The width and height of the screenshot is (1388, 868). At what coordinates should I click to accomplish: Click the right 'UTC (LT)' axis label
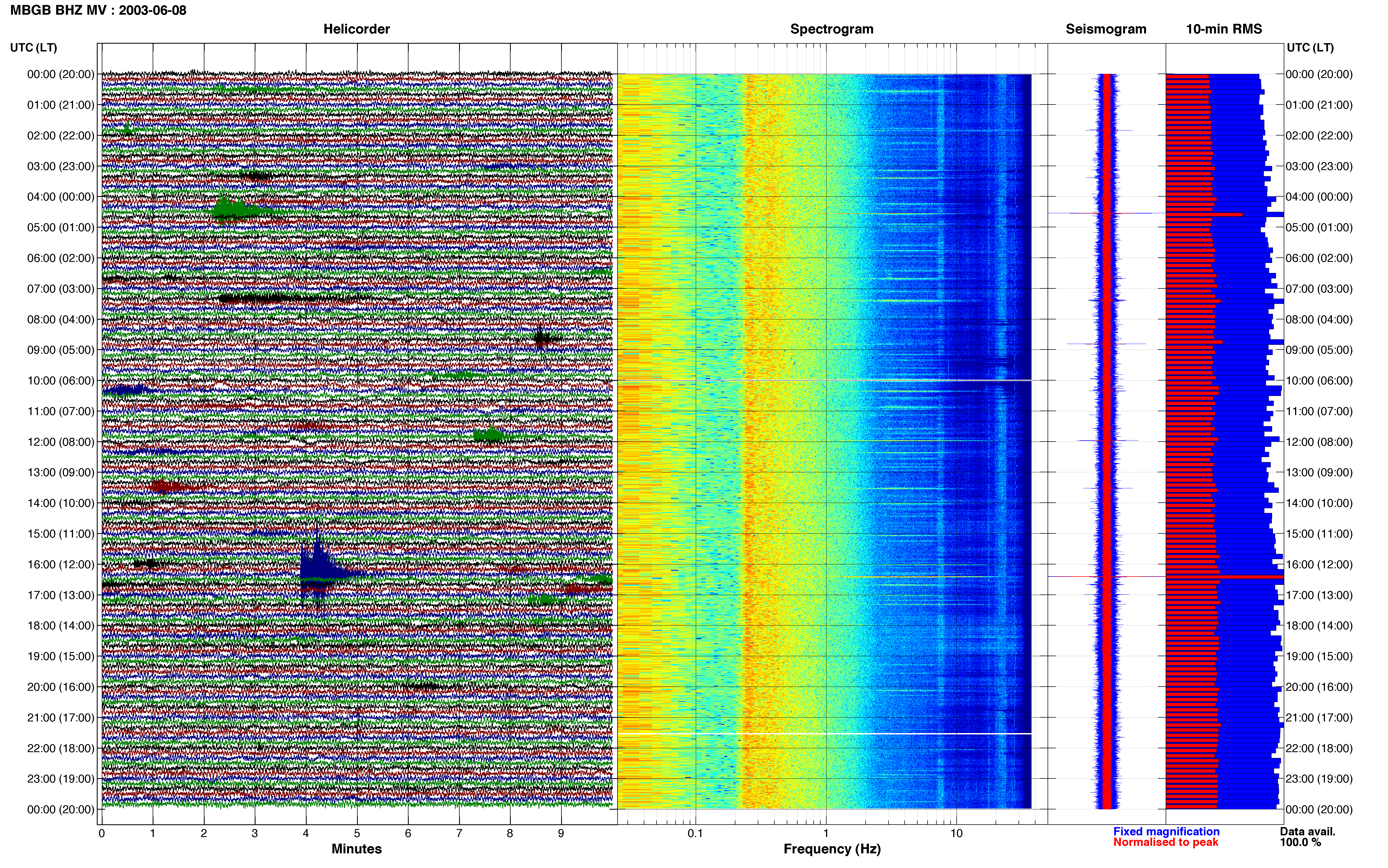coord(1310,48)
